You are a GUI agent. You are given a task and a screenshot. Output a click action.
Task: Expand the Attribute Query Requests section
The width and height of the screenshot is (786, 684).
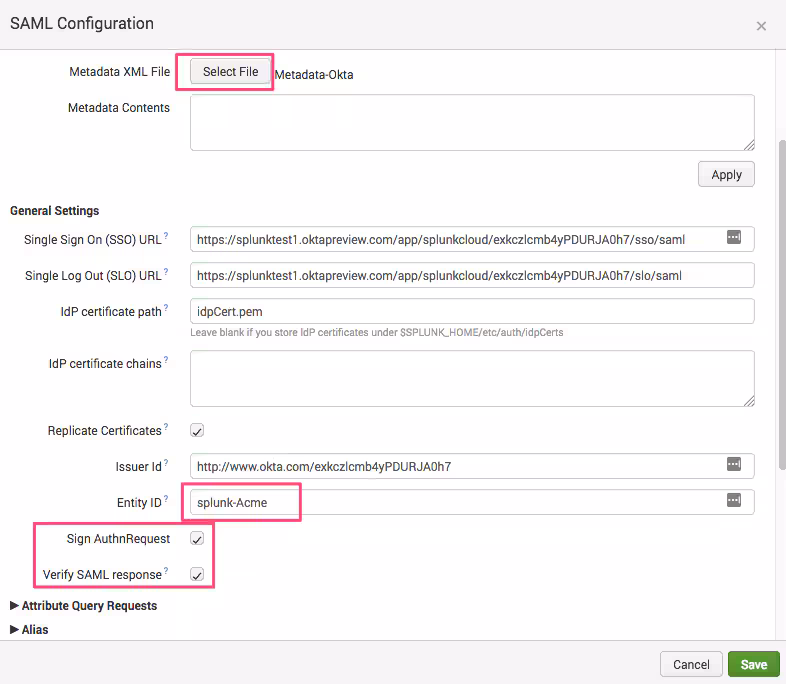click(83, 605)
